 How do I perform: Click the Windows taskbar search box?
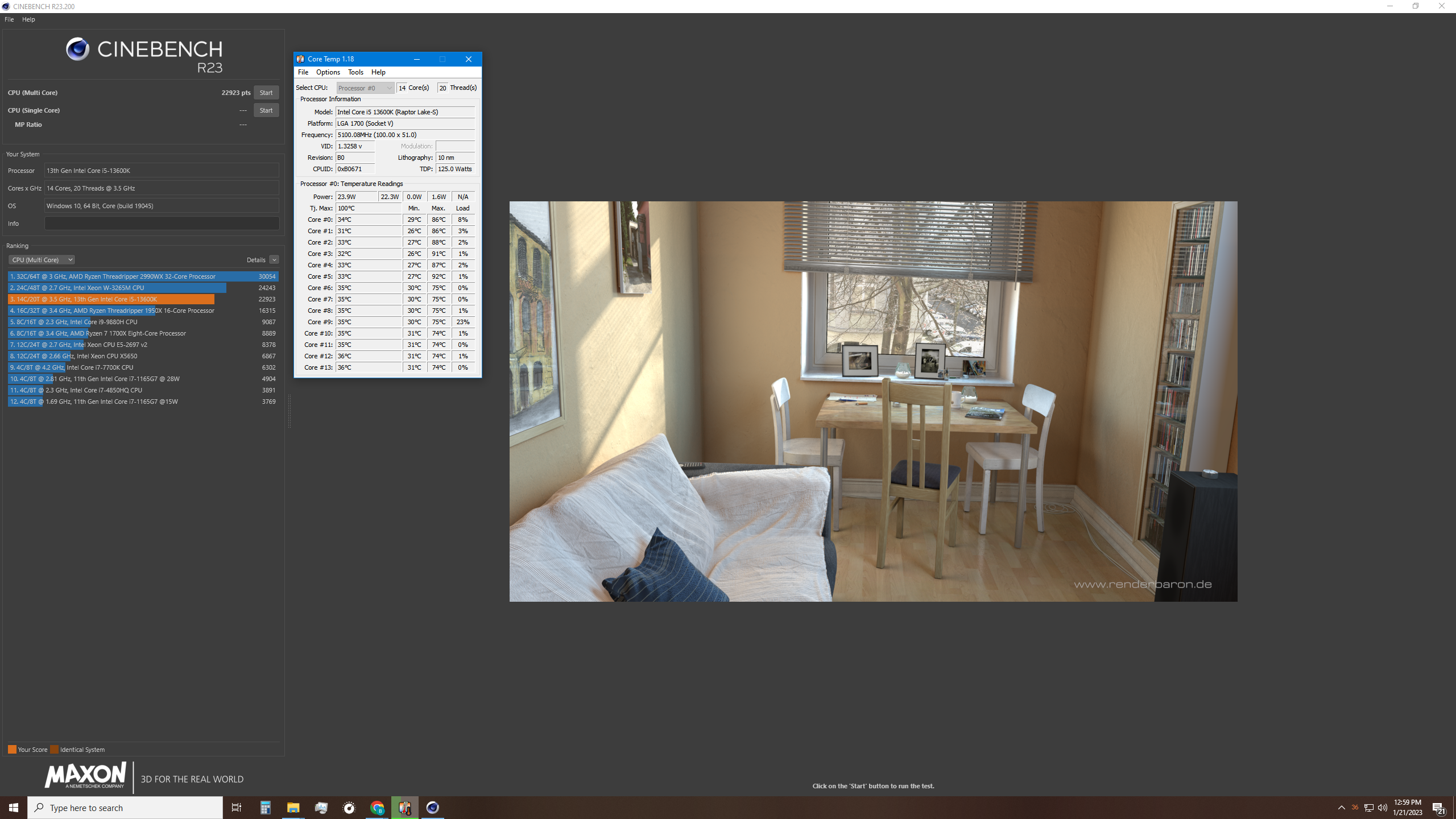[x=125, y=808]
